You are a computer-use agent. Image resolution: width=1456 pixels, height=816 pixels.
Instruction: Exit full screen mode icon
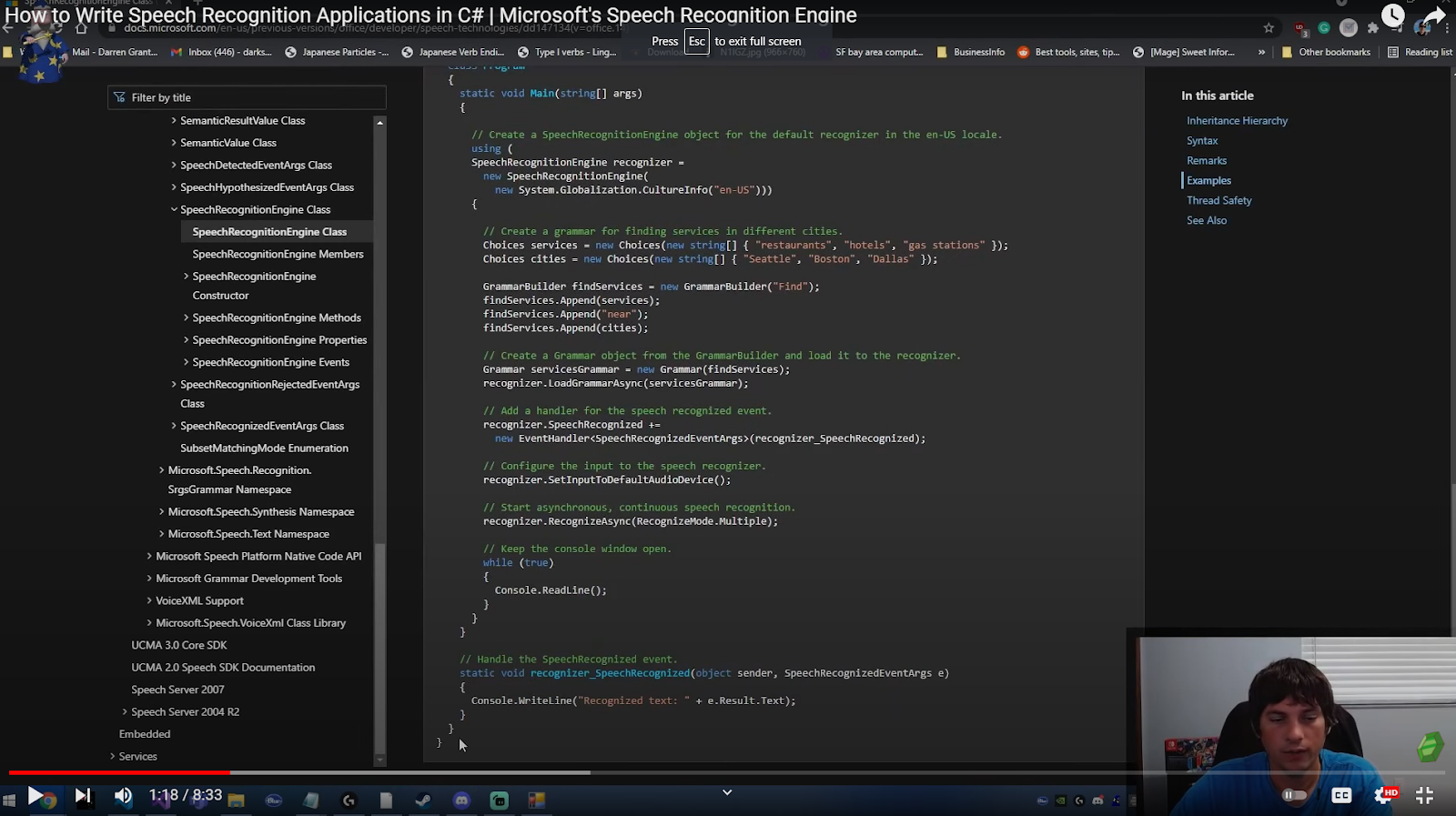click(x=1425, y=796)
